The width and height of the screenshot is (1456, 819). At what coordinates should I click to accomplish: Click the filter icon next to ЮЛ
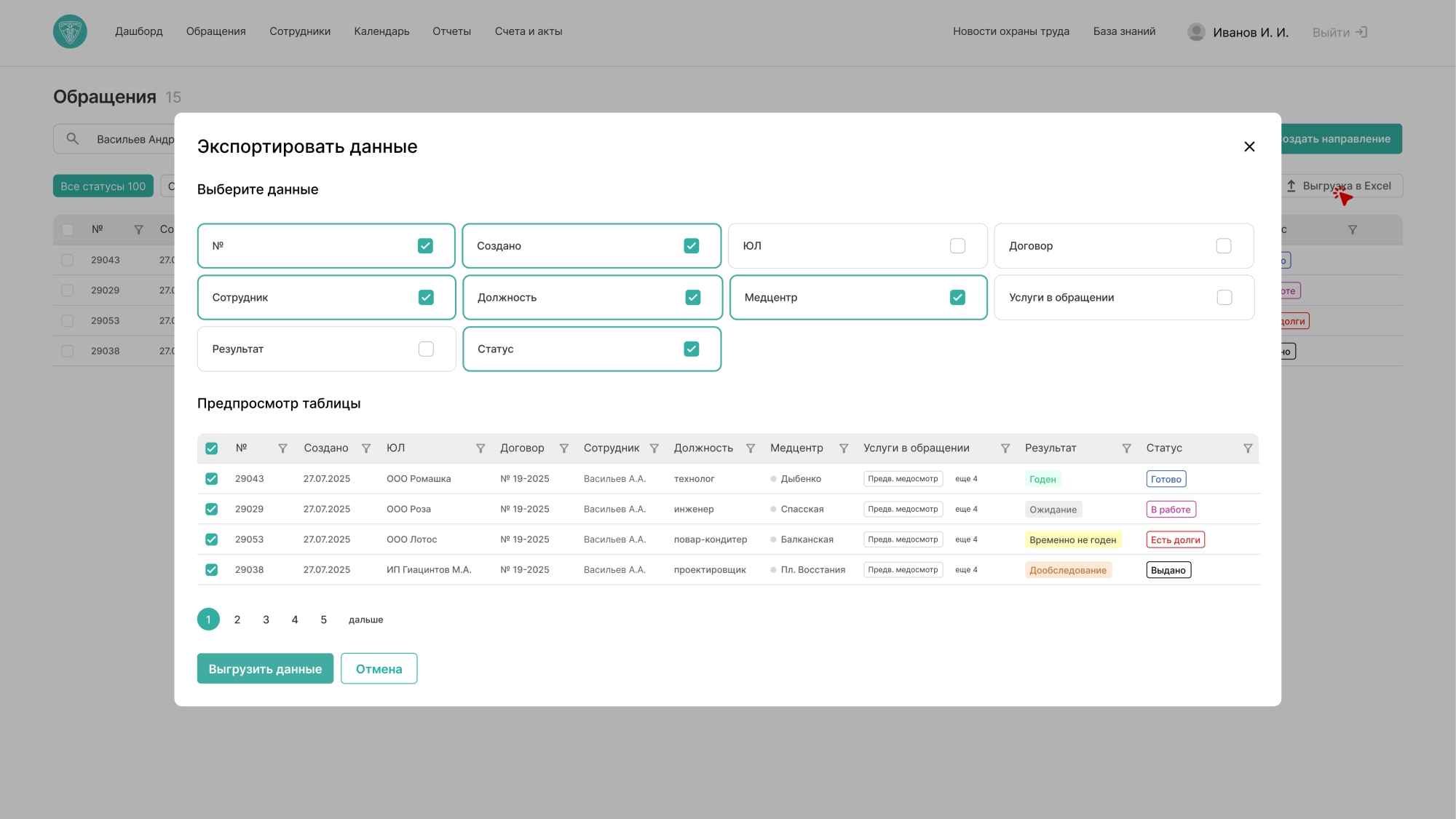[x=480, y=448]
